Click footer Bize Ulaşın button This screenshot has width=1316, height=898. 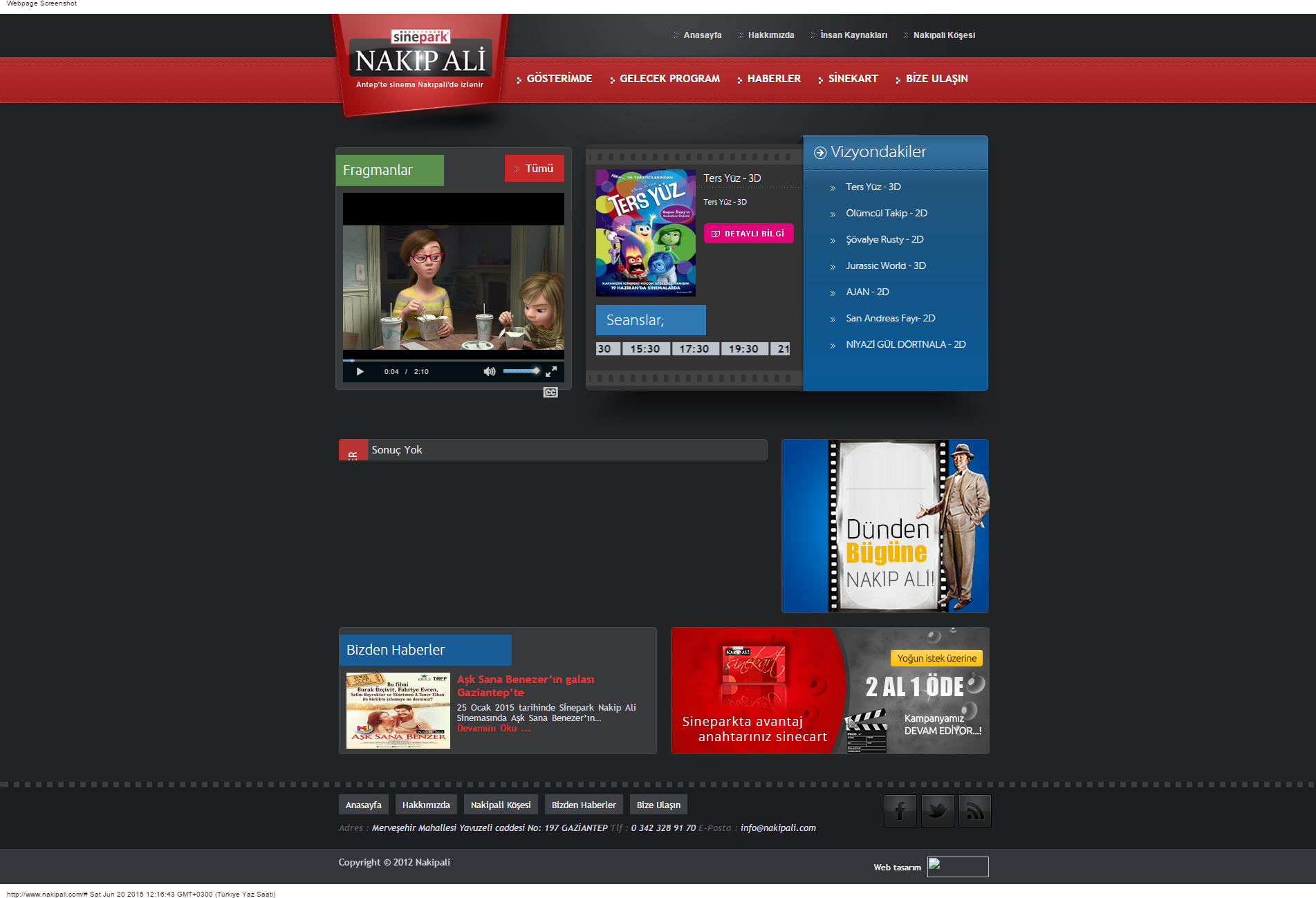tap(658, 805)
